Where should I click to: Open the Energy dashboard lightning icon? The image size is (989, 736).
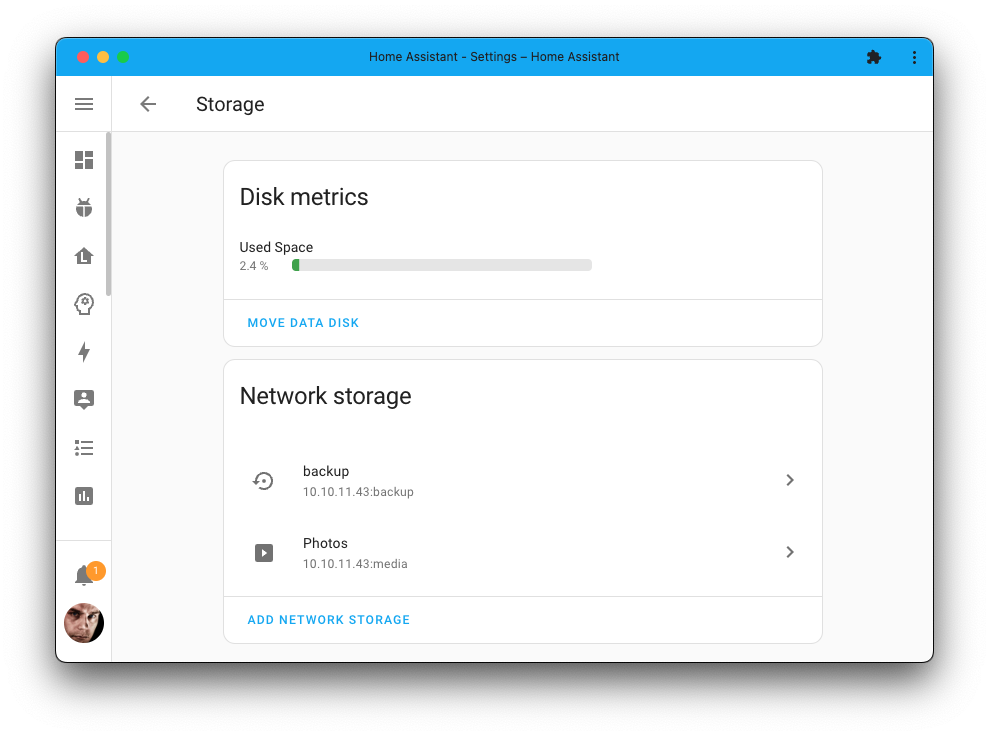[84, 352]
